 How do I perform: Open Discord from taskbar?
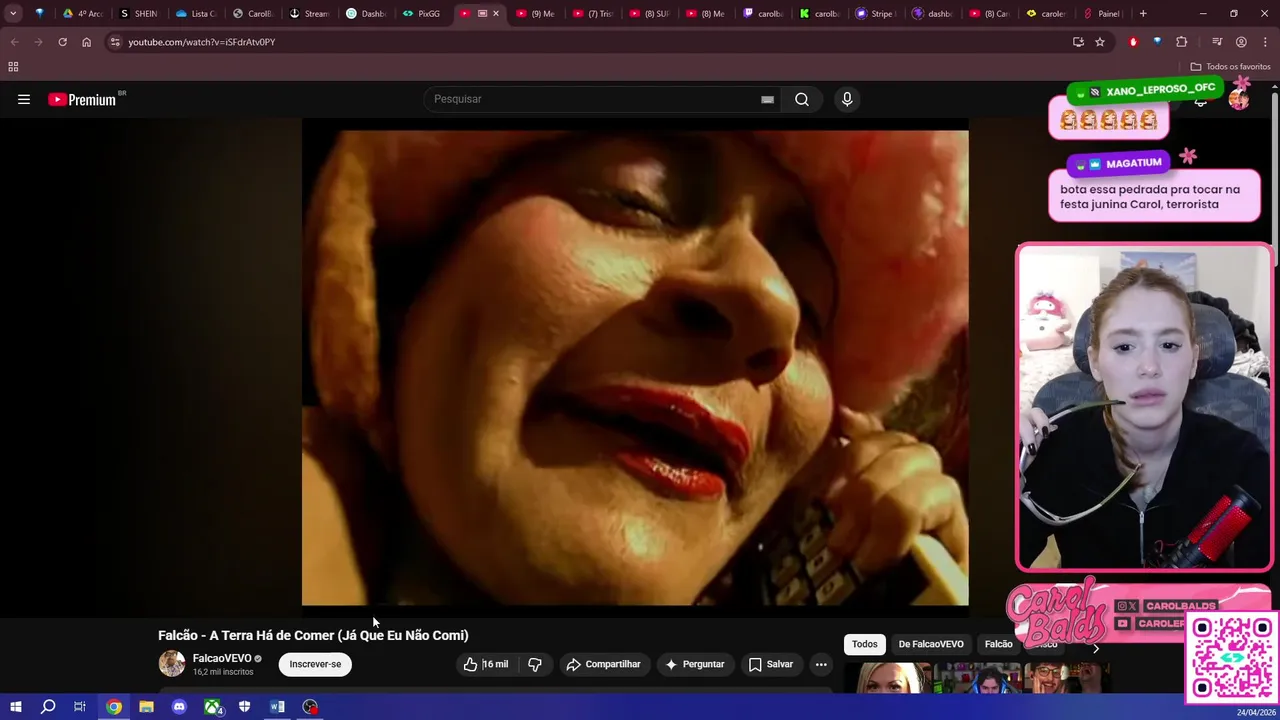point(179,707)
